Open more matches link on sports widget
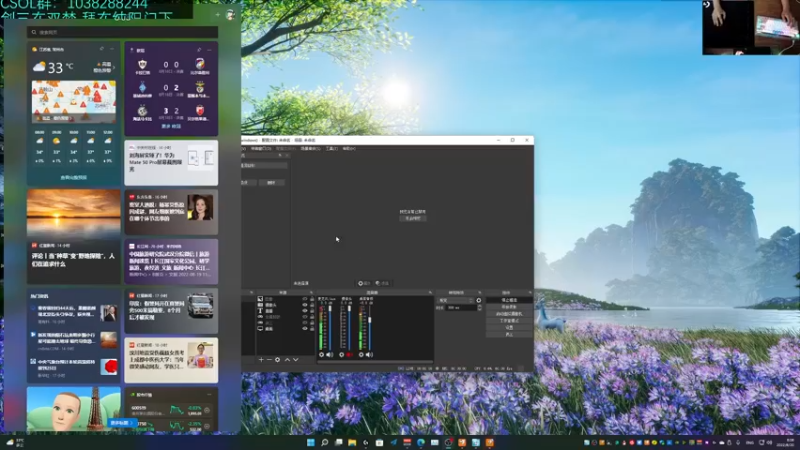Viewport: 800px width, 450px height. tap(171, 127)
